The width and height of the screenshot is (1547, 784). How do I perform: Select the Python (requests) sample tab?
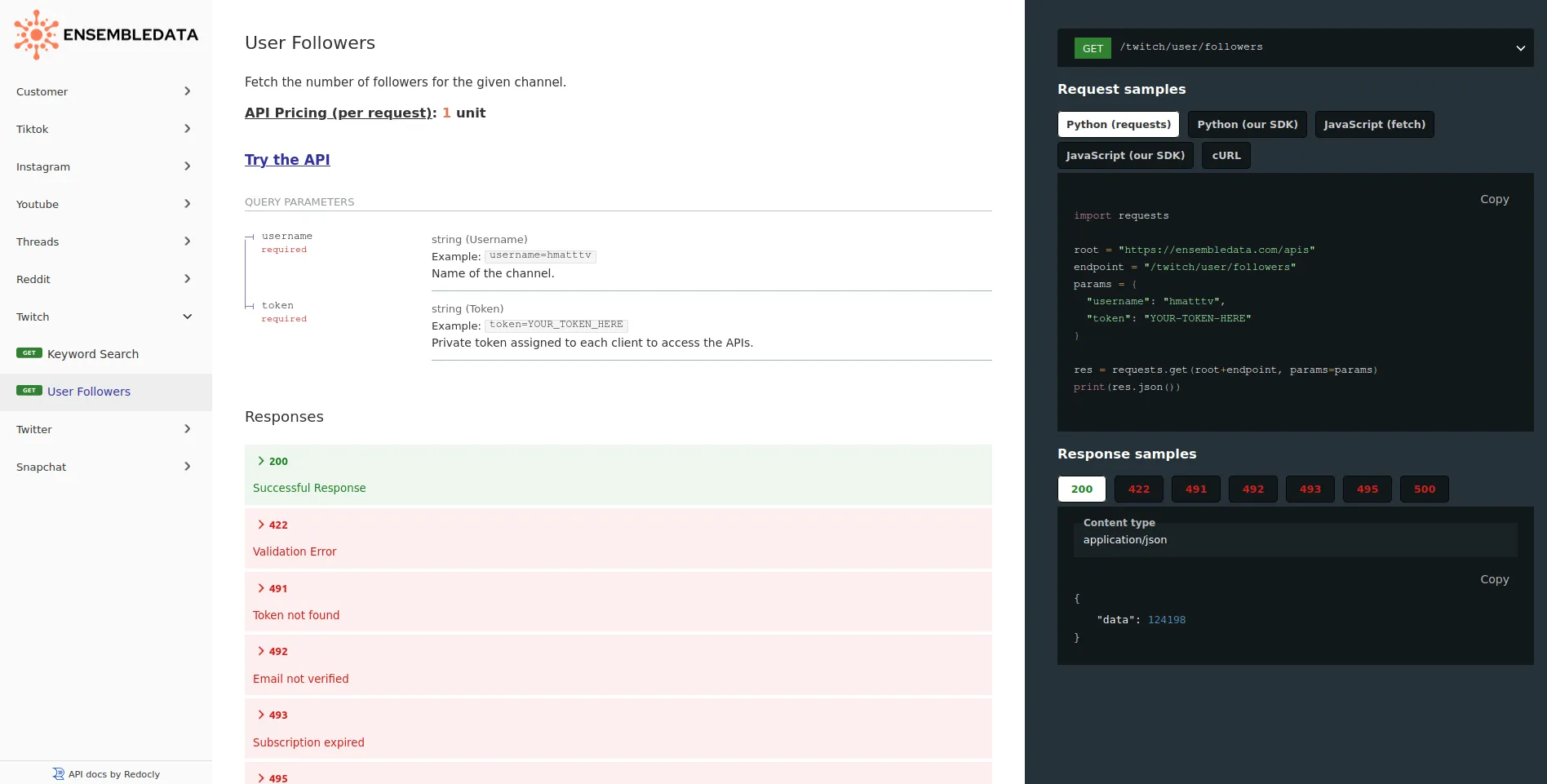(x=1118, y=124)
